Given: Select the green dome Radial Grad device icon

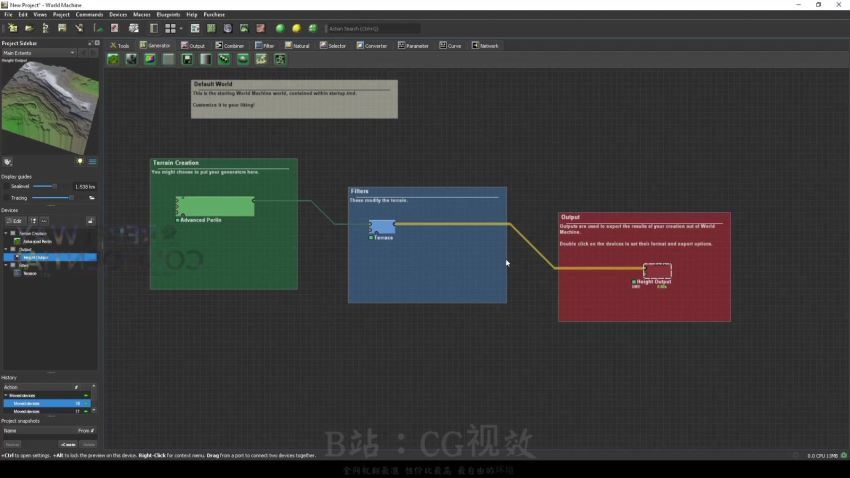Looking at the screenshot, I should [x=243, y=59].
